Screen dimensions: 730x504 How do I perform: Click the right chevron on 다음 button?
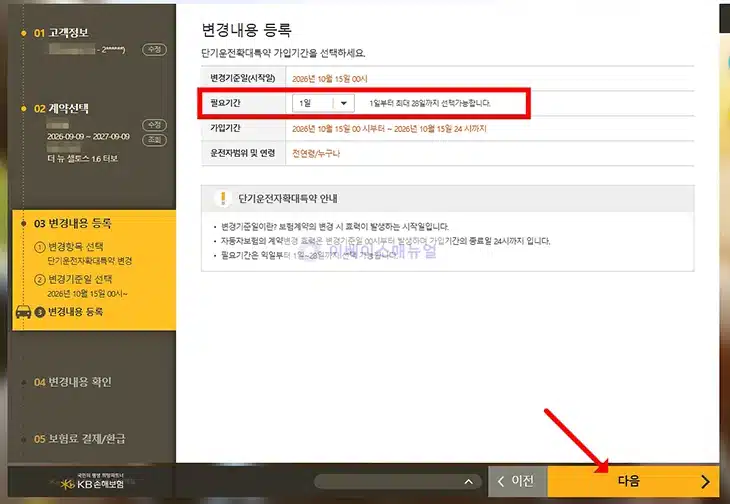706,482
